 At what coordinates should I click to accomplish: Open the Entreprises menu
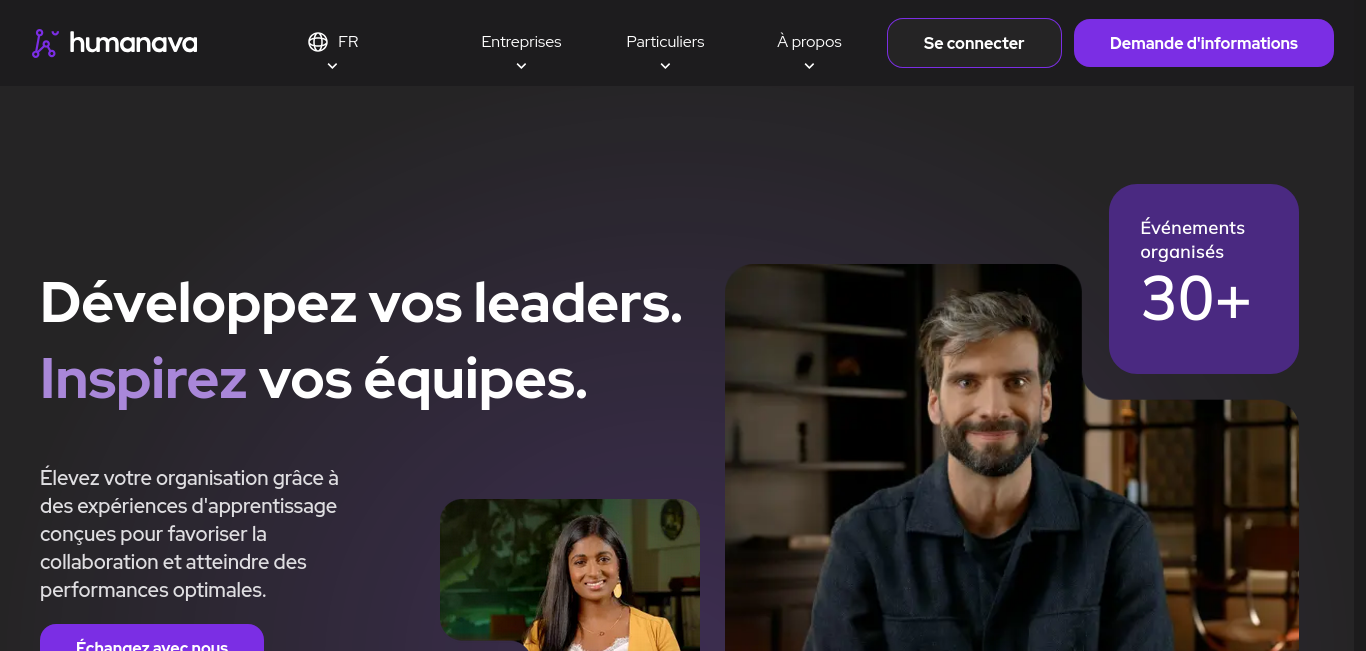(x=521, y=42)
